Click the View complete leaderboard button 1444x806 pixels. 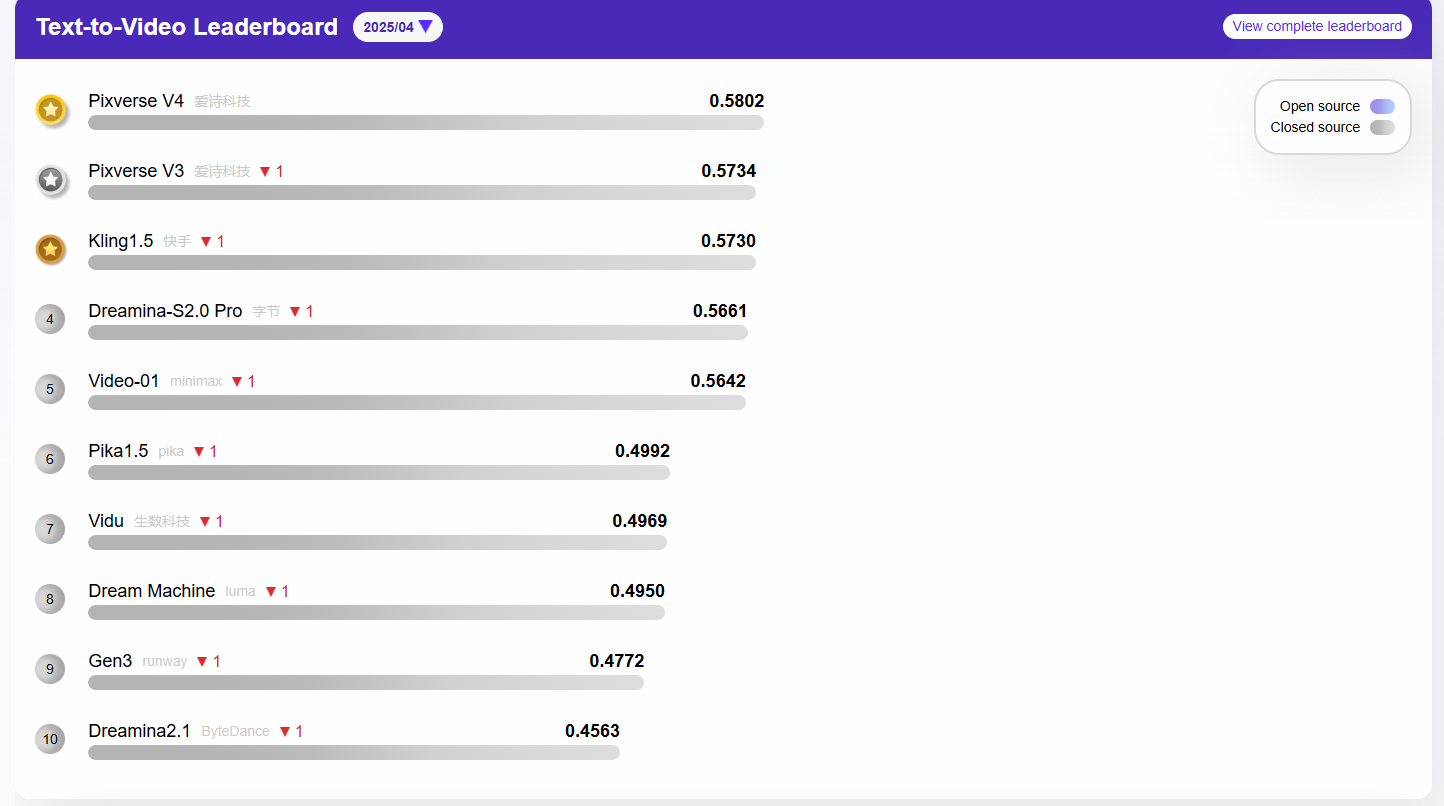(1316, 26)
